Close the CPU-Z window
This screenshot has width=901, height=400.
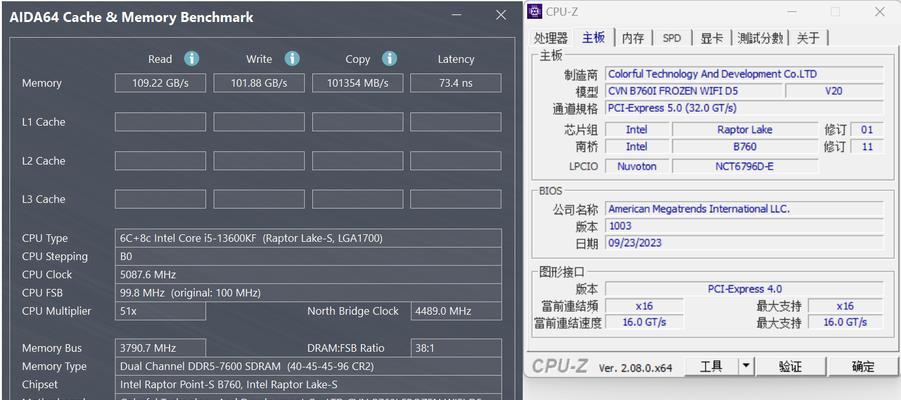(880, 11)
